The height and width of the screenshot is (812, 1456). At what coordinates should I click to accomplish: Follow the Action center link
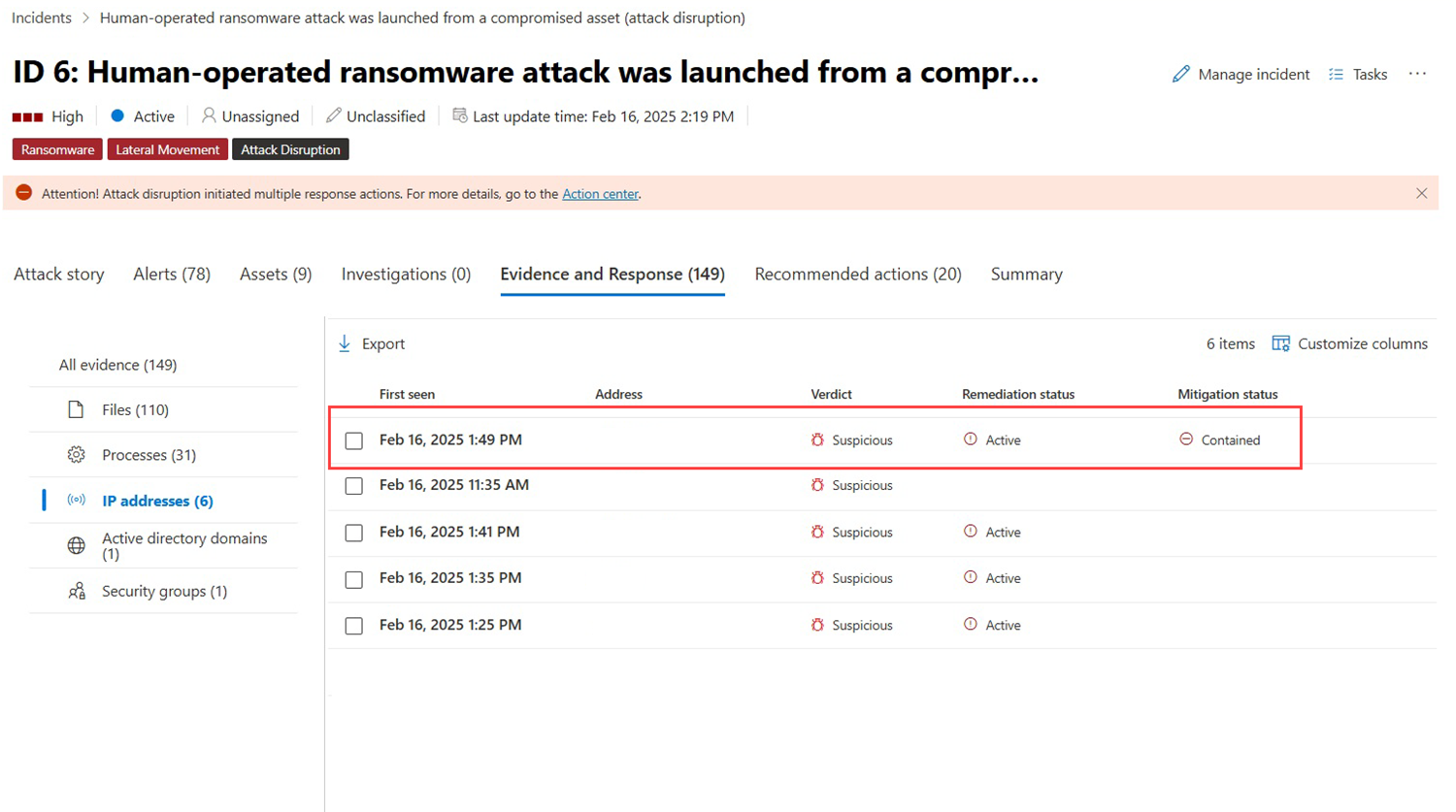pos(600,194)
